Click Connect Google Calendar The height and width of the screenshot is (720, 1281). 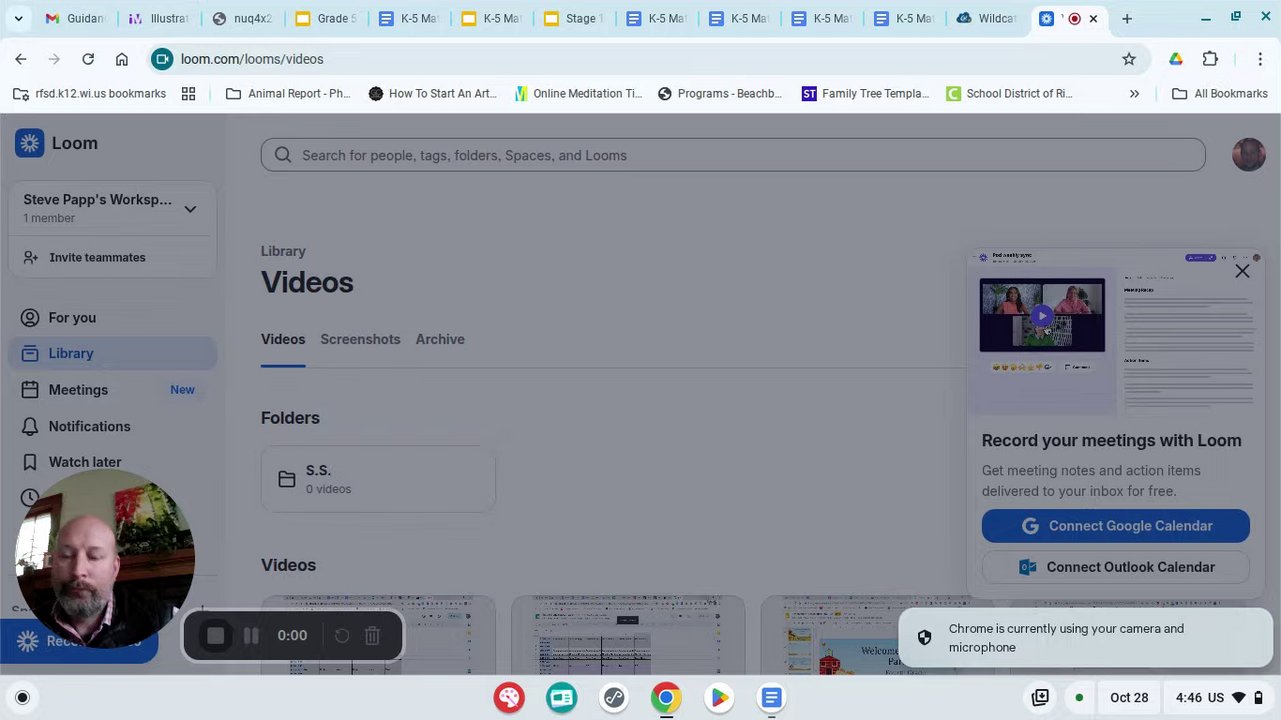coord(1116,526)
